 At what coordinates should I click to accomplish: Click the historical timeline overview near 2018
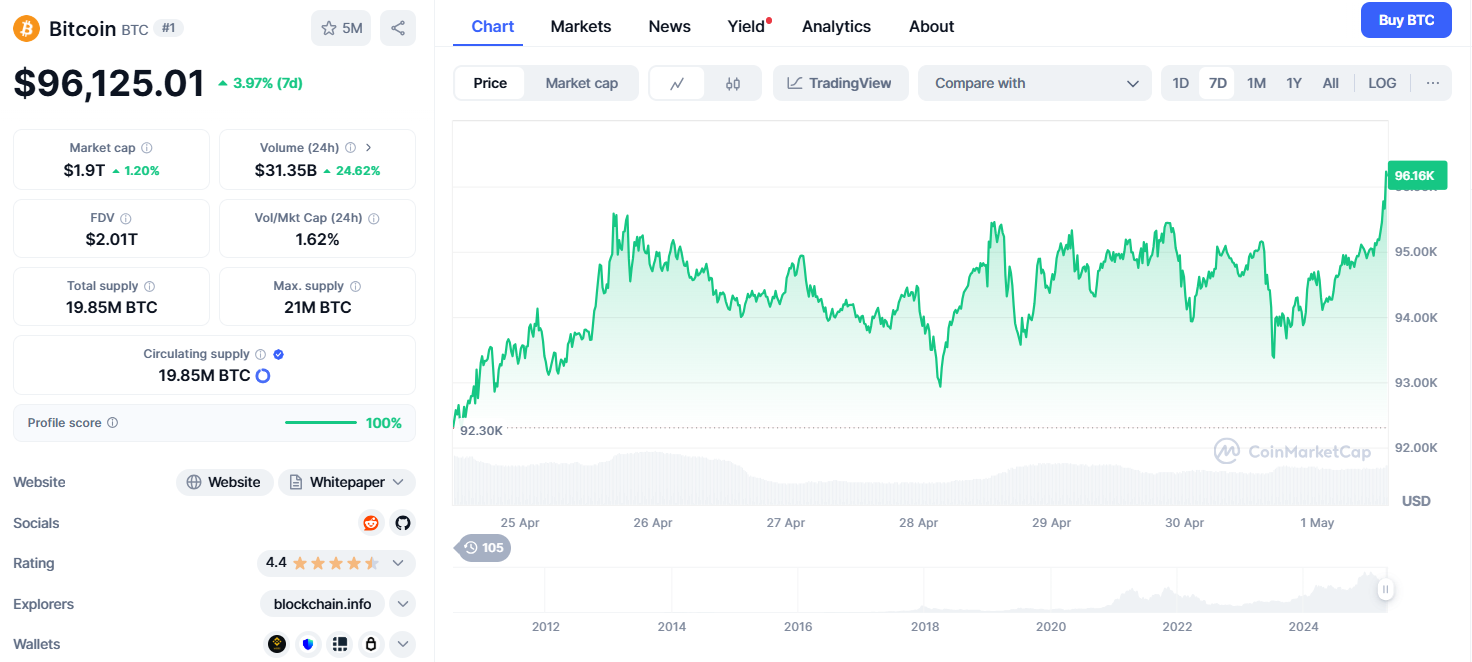click(x=925, y=590)
